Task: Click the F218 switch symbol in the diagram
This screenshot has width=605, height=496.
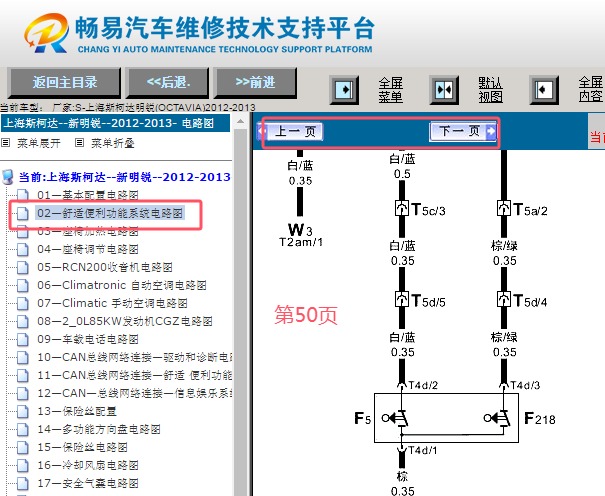Action: click(x=499, y=418)
